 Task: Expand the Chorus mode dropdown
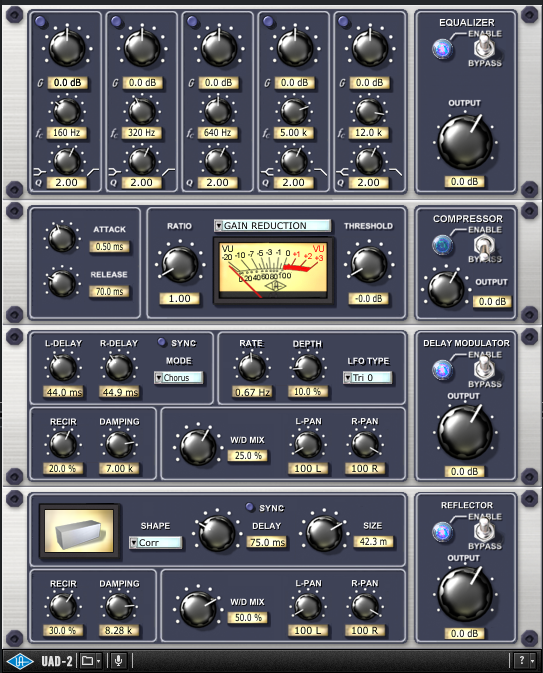pyautogui.click(x=179, y=378)
